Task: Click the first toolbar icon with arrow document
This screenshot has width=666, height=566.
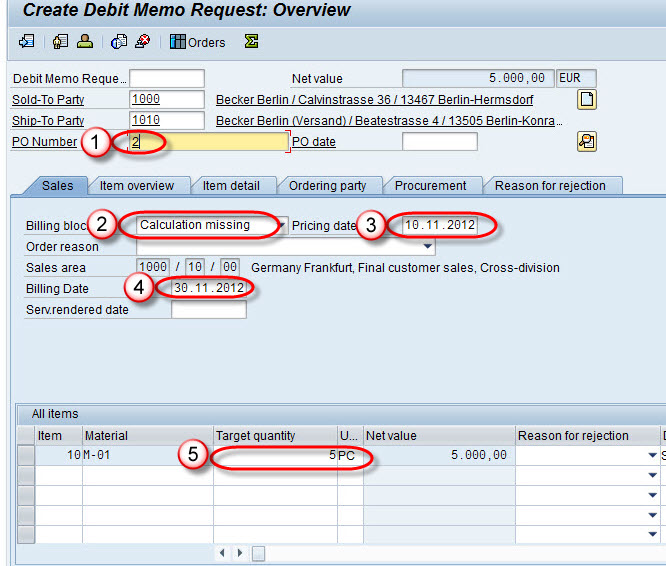Action: pos(27,42)
